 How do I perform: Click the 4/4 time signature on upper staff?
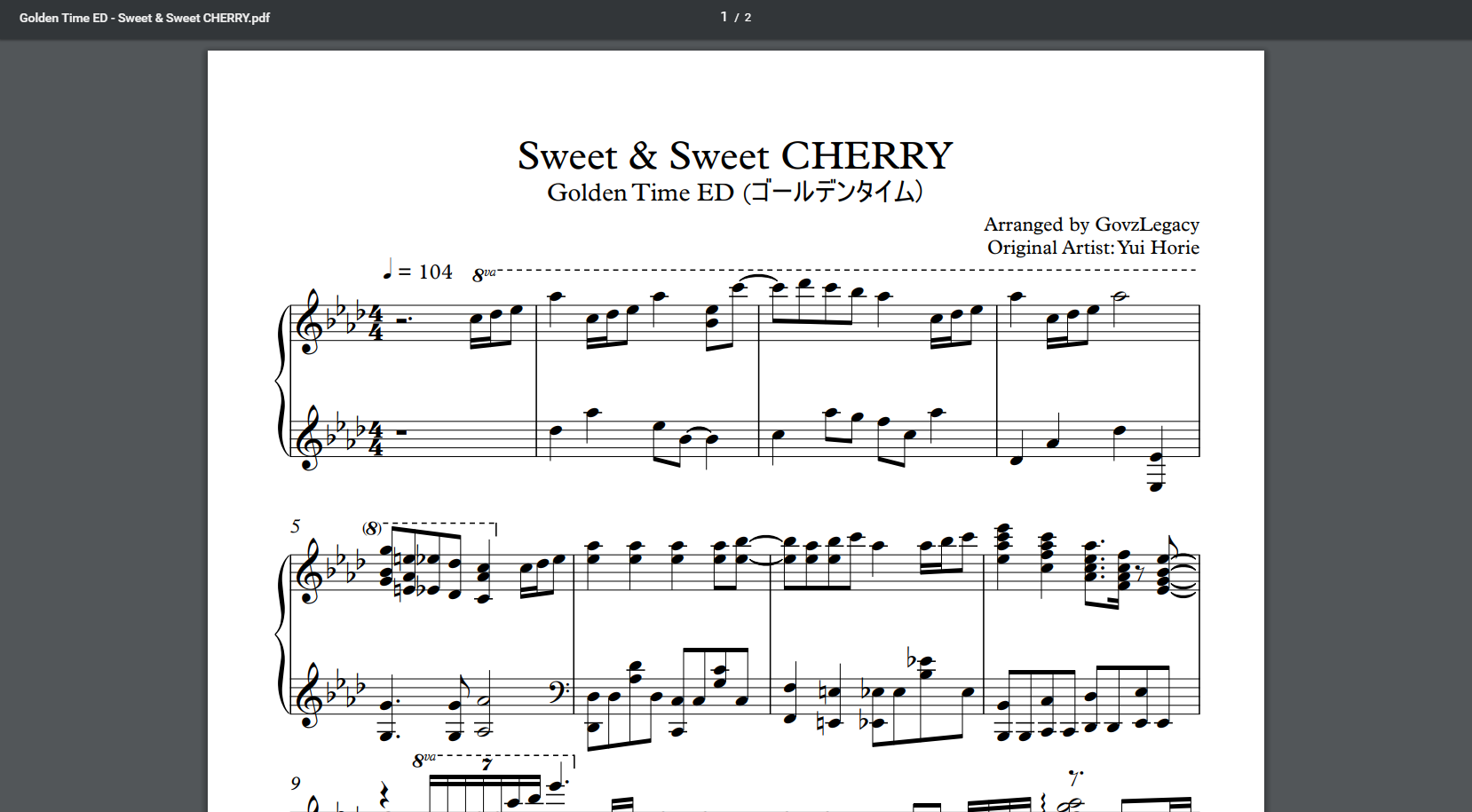click(376, 322)
